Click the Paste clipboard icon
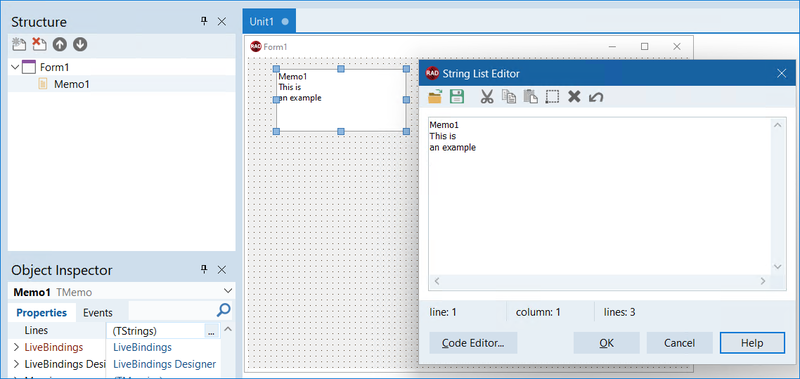The width and height of the screenshot is (800, 379). pos(531,96)
